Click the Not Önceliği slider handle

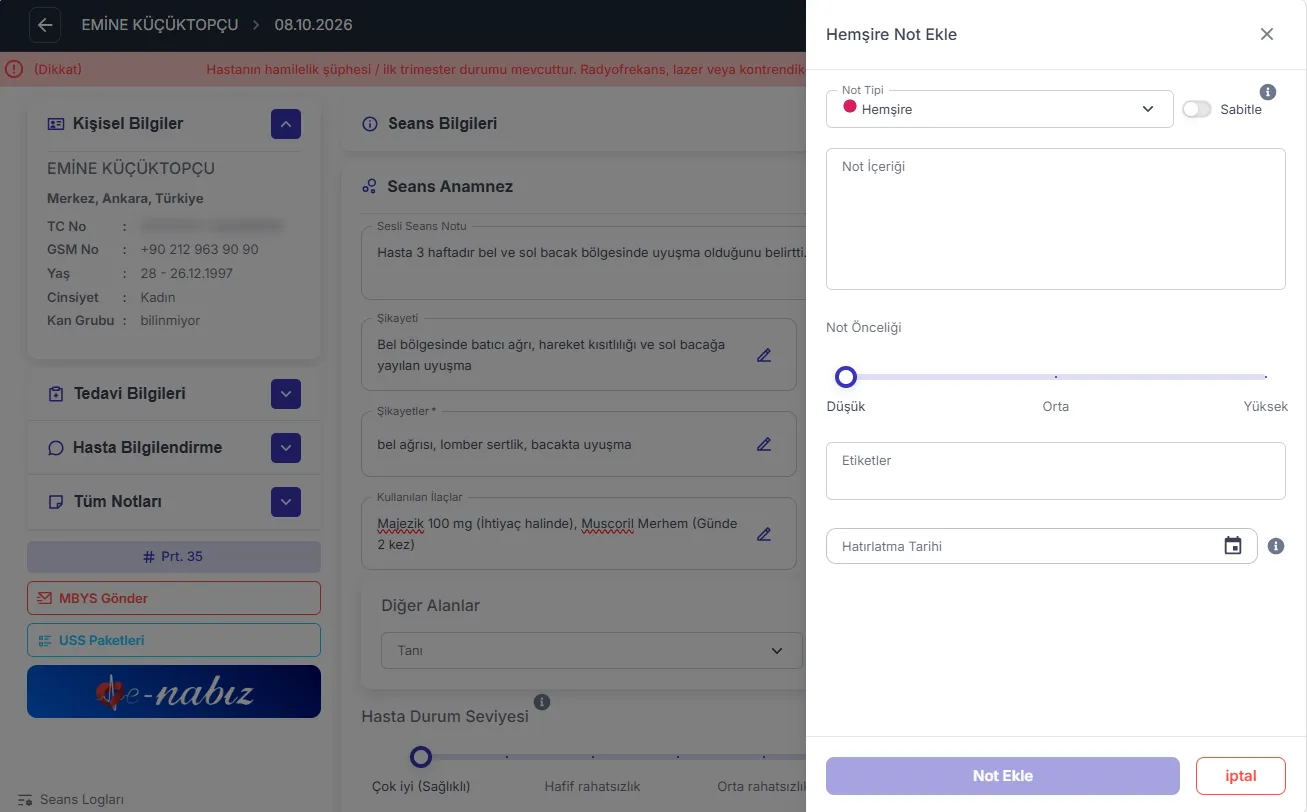tap(846, 377)
